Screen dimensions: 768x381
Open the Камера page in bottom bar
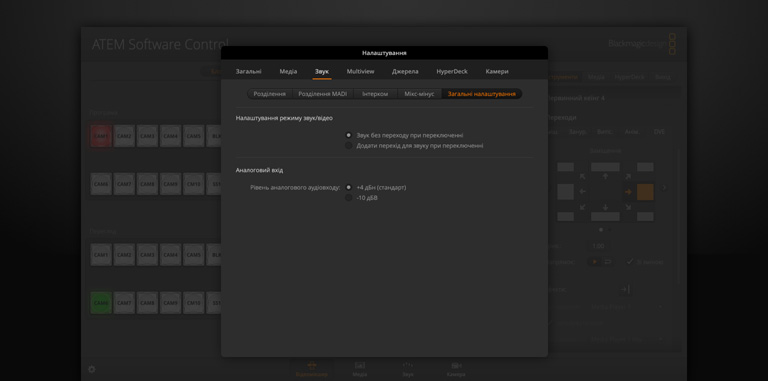pyautogui.click(x=456, y=369)
